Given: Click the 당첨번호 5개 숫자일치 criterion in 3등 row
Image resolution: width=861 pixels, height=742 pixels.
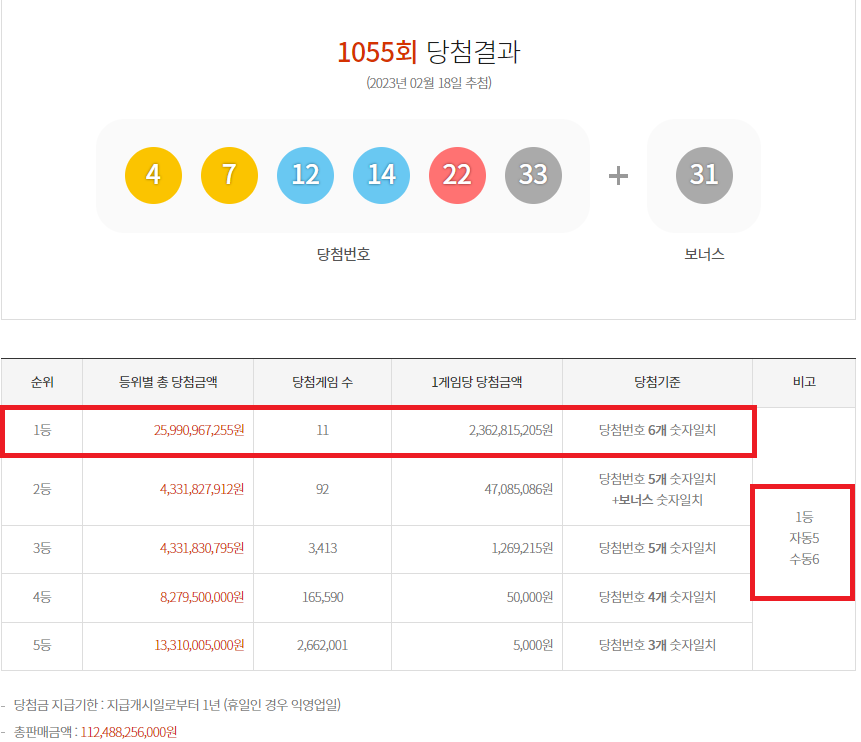Looking at the screenshot, I should pyautogui.click(x=657, y=548).
